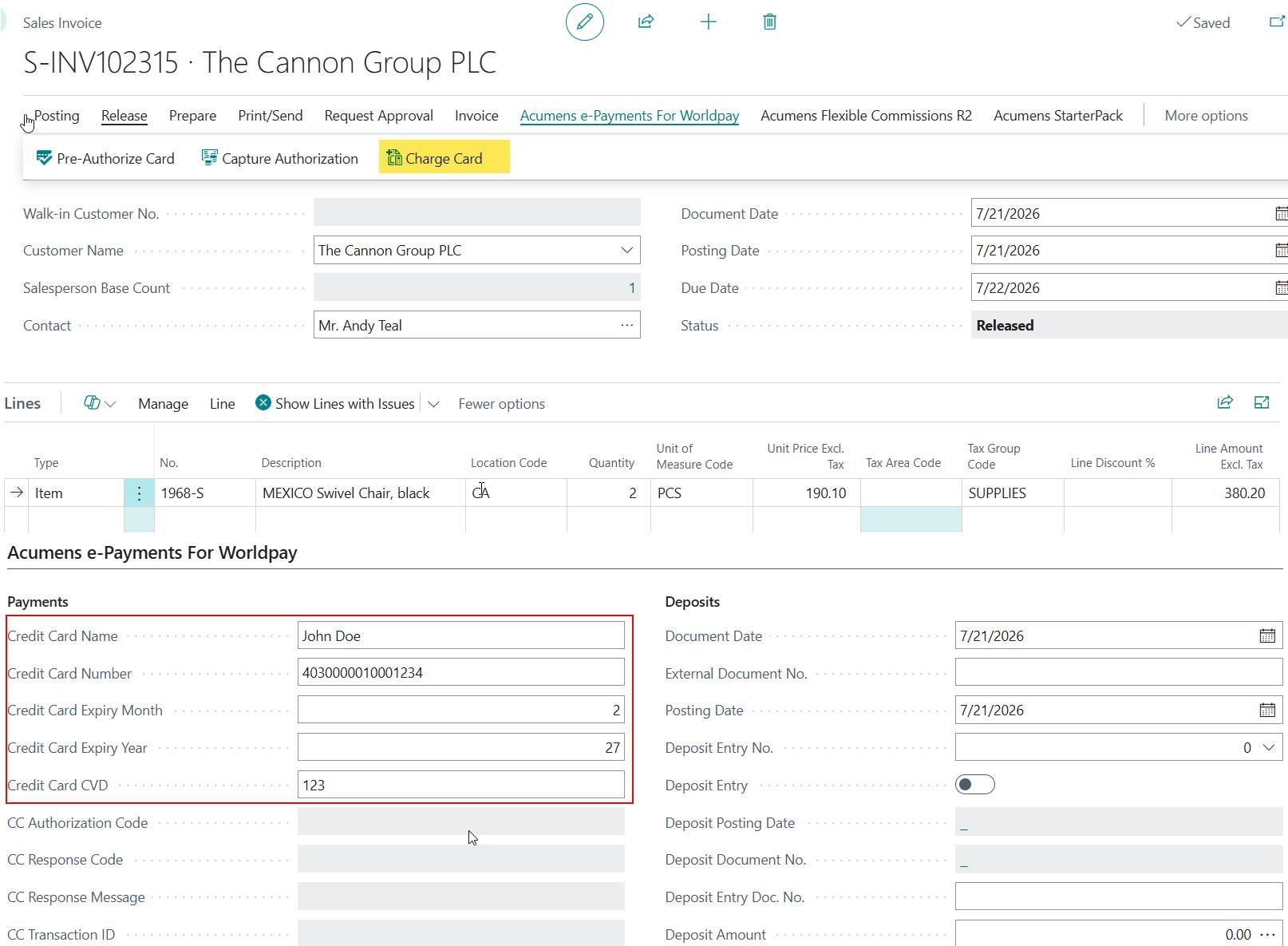Click Tax Group Code cell SUPPLIES
Viewport: 1288px width, 946px height.
1013,493
